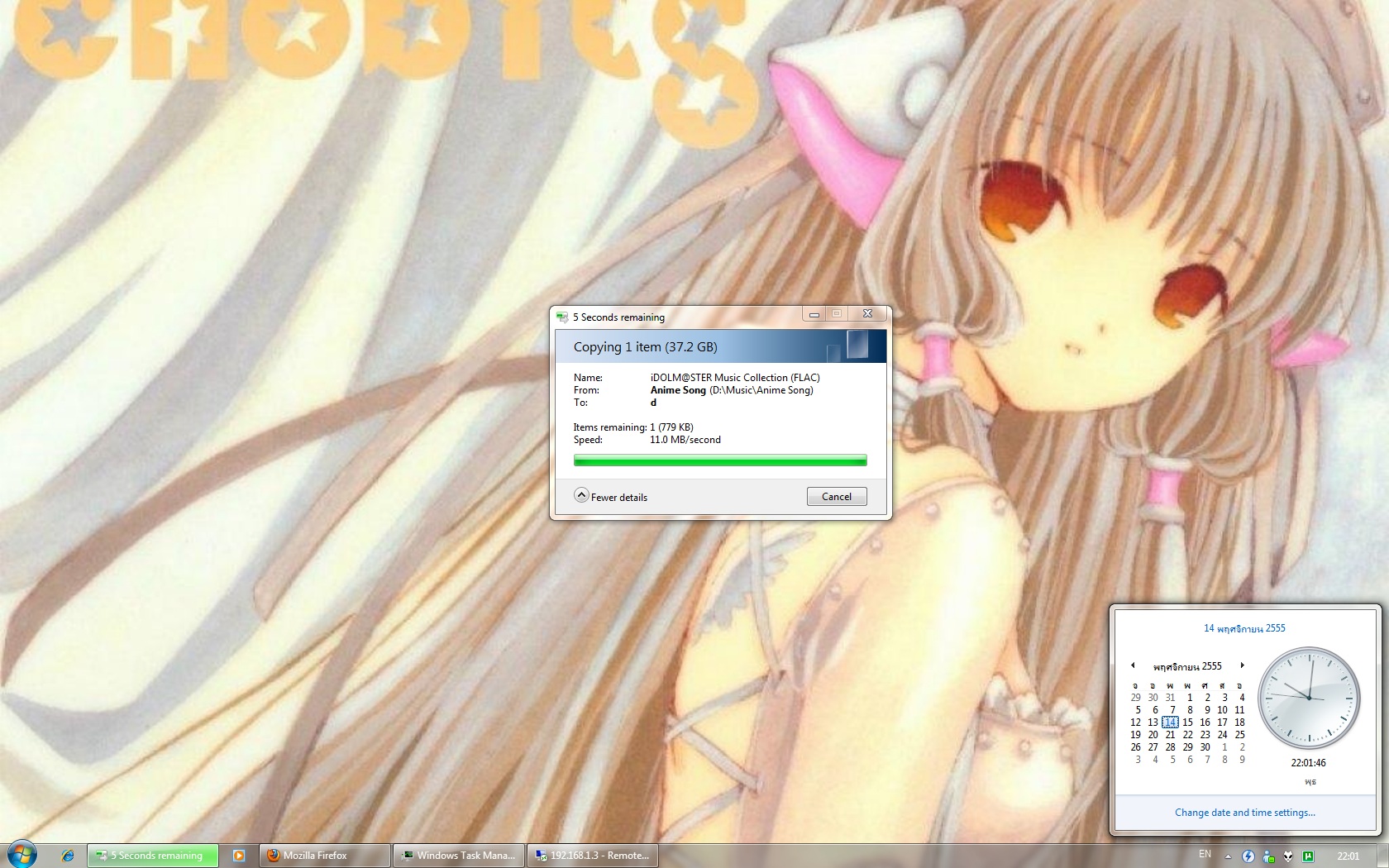Select date 21 in the calendar
The image size is (1389, 868).
[x=1170, y=734]
